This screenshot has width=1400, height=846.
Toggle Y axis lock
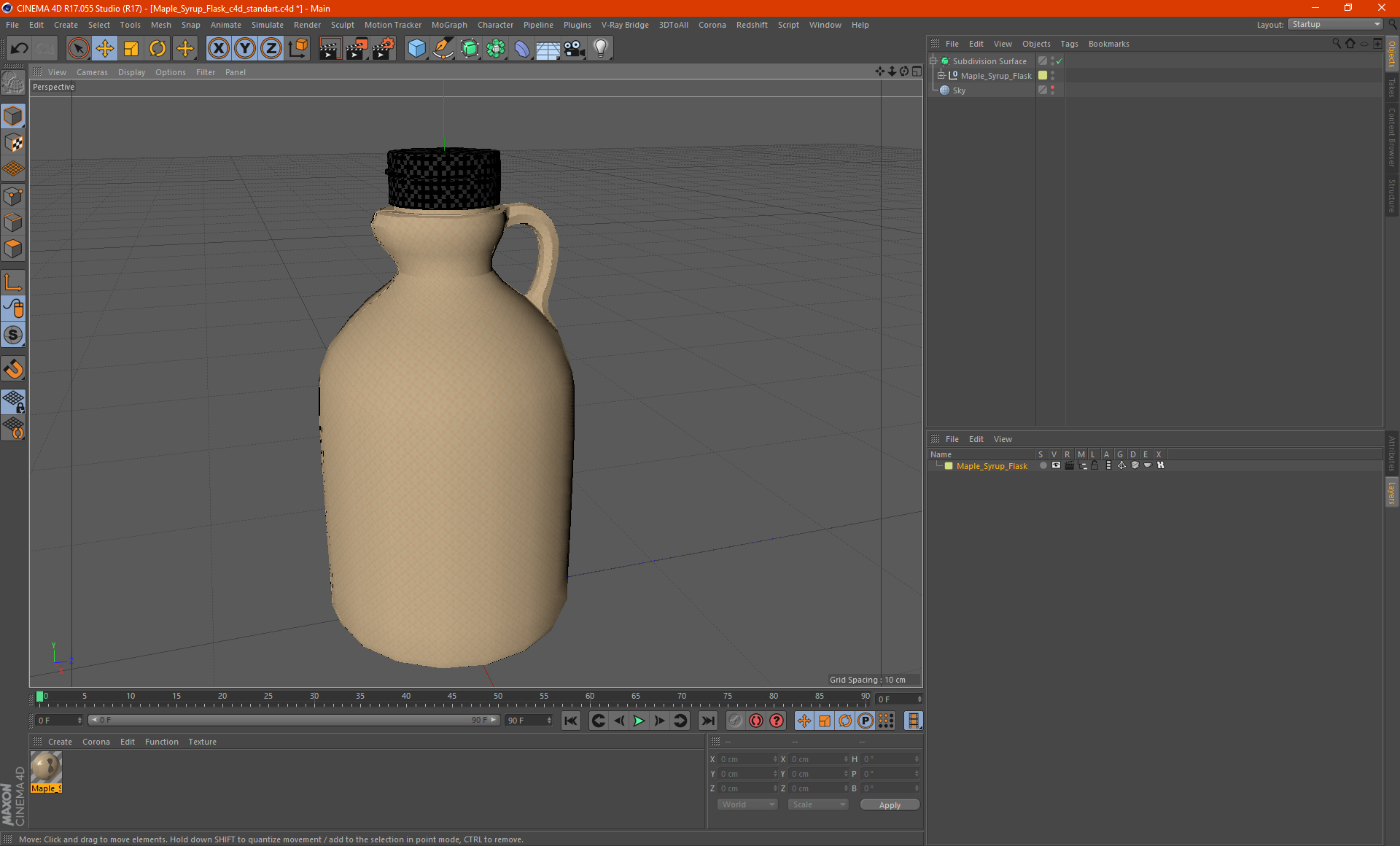pyautogui.click(x=245, y=49)
